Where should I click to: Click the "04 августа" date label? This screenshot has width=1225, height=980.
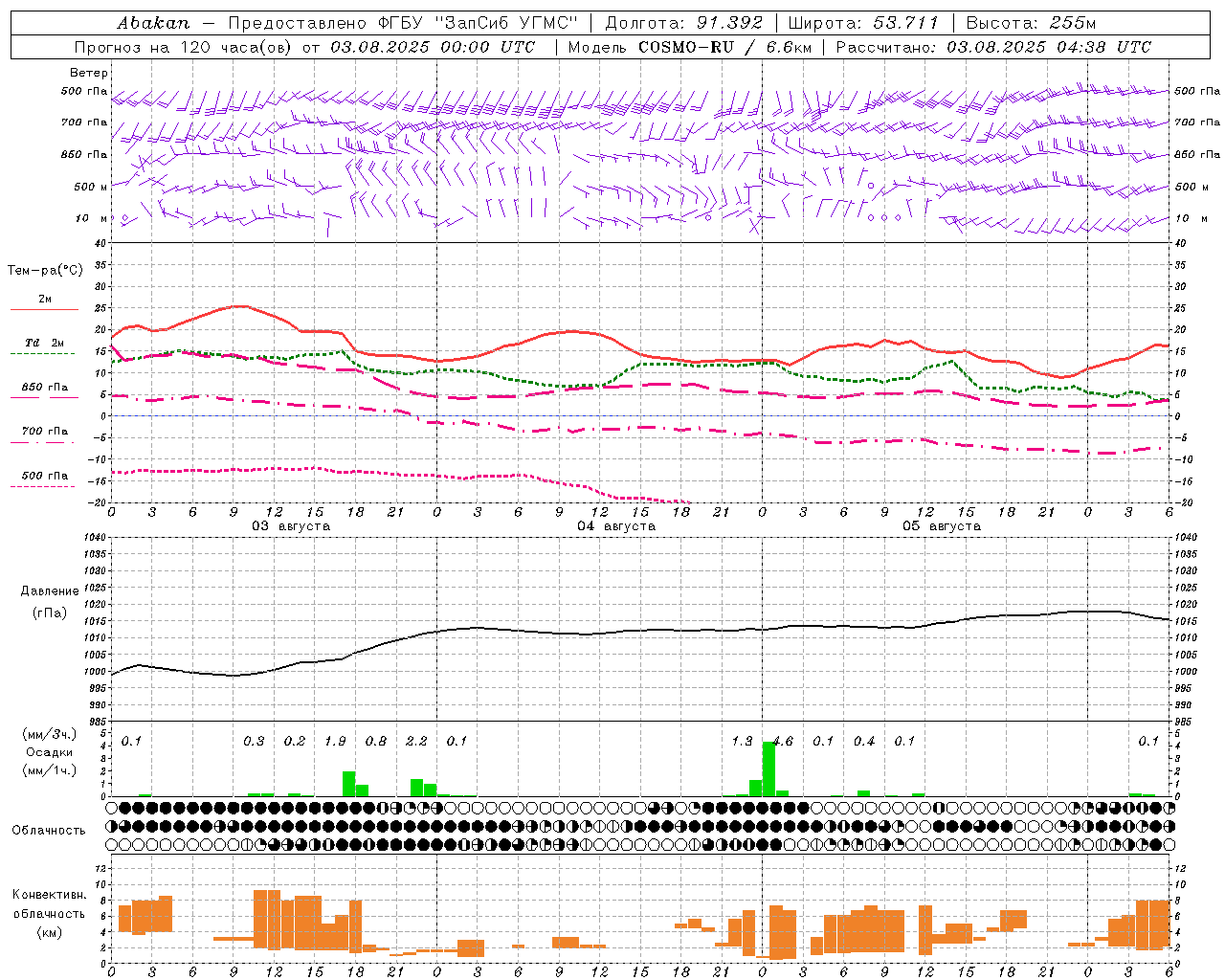tap(616, 526)
